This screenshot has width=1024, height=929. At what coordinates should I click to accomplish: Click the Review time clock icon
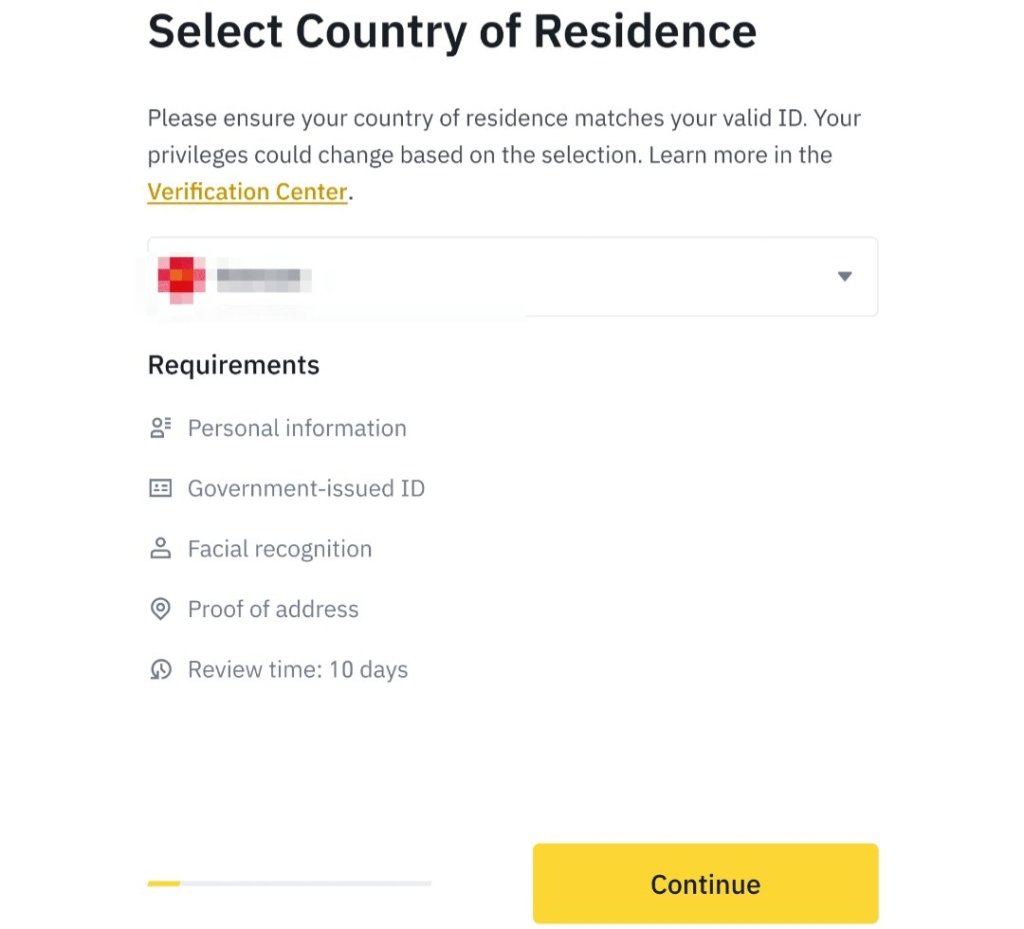pyautogui.click(x=160, y=670)
